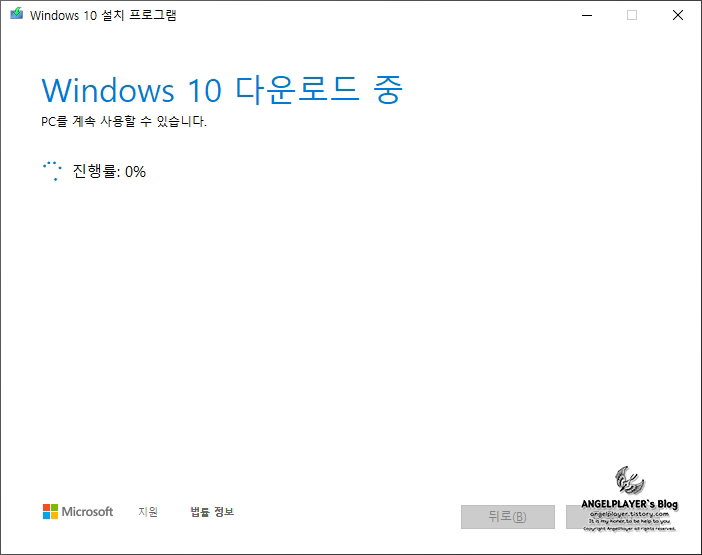Click the Microsoft logo

tap(78, 512)
